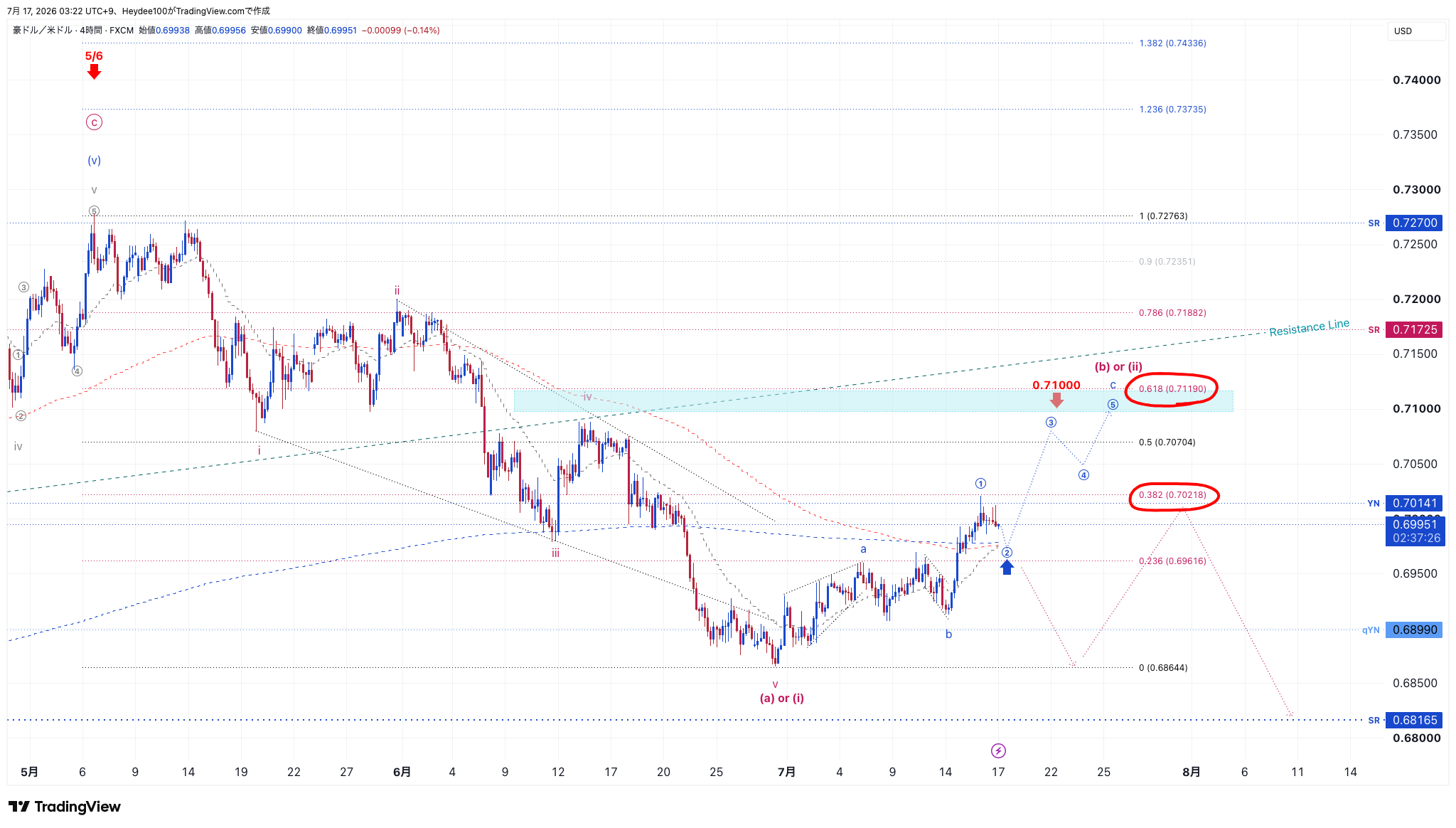The width and height of the screenshot is (1456, 828).
Task: Select the blue a wave label
Action: (863, 549)
